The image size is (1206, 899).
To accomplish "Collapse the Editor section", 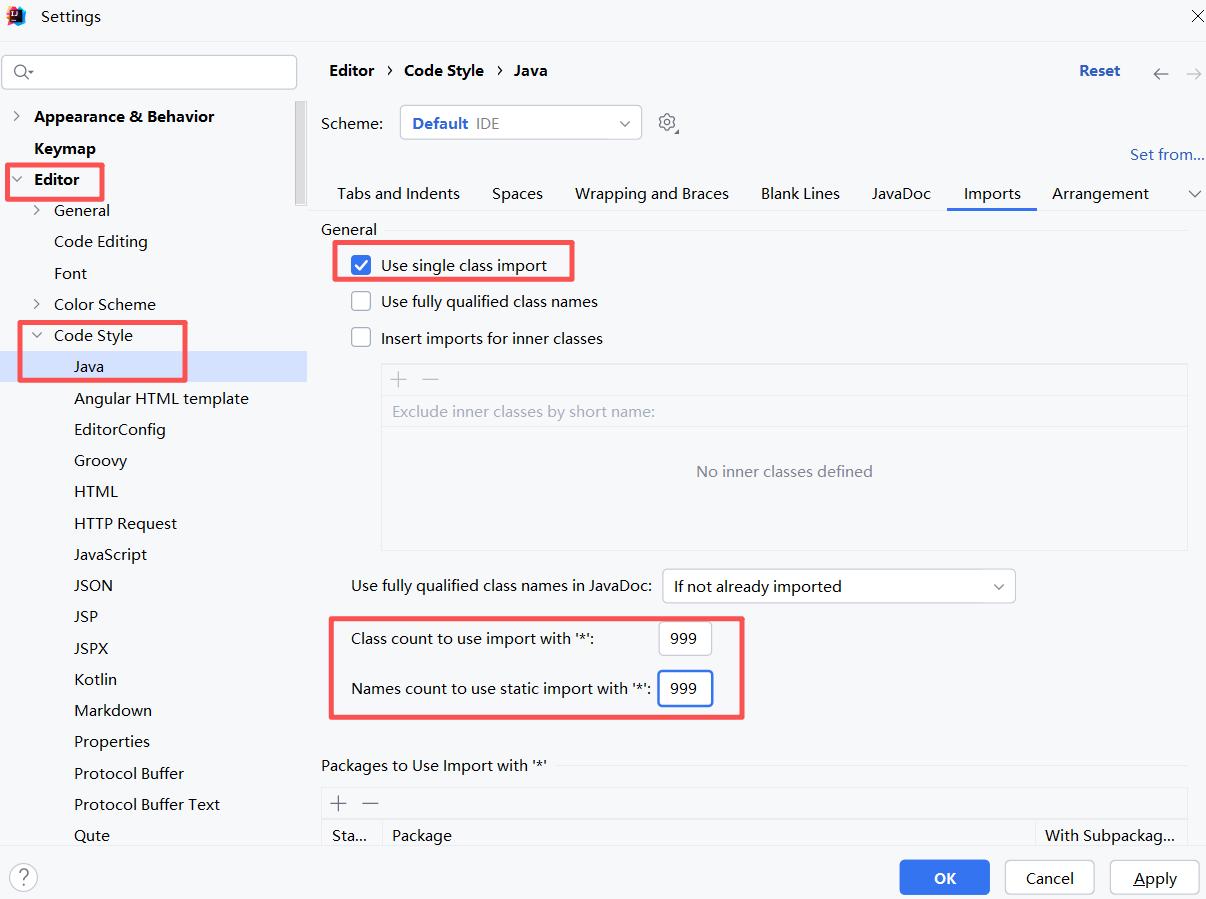I will pos(16,179).
